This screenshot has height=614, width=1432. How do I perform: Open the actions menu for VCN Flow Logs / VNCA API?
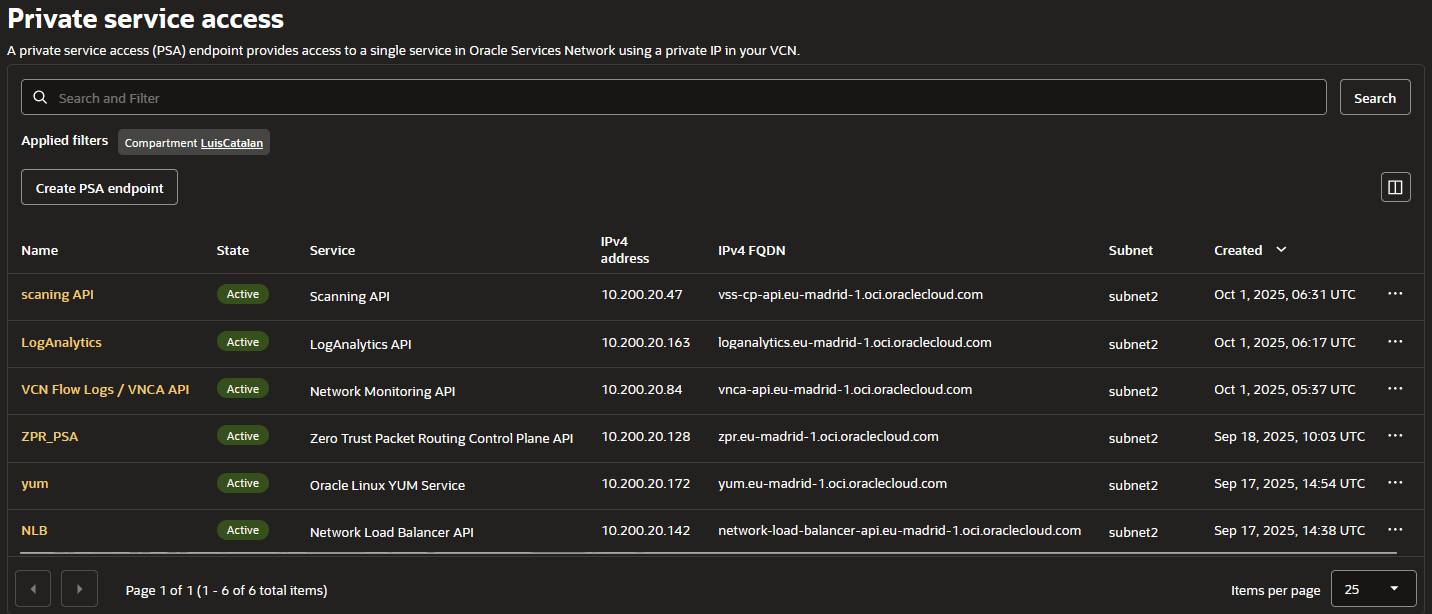(x=1395, y=388)
